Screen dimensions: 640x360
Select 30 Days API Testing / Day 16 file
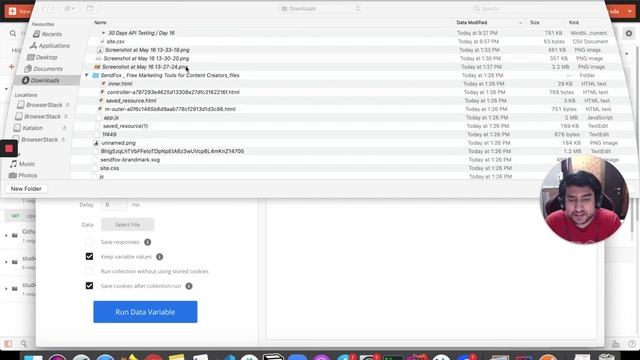pos(141,33)
